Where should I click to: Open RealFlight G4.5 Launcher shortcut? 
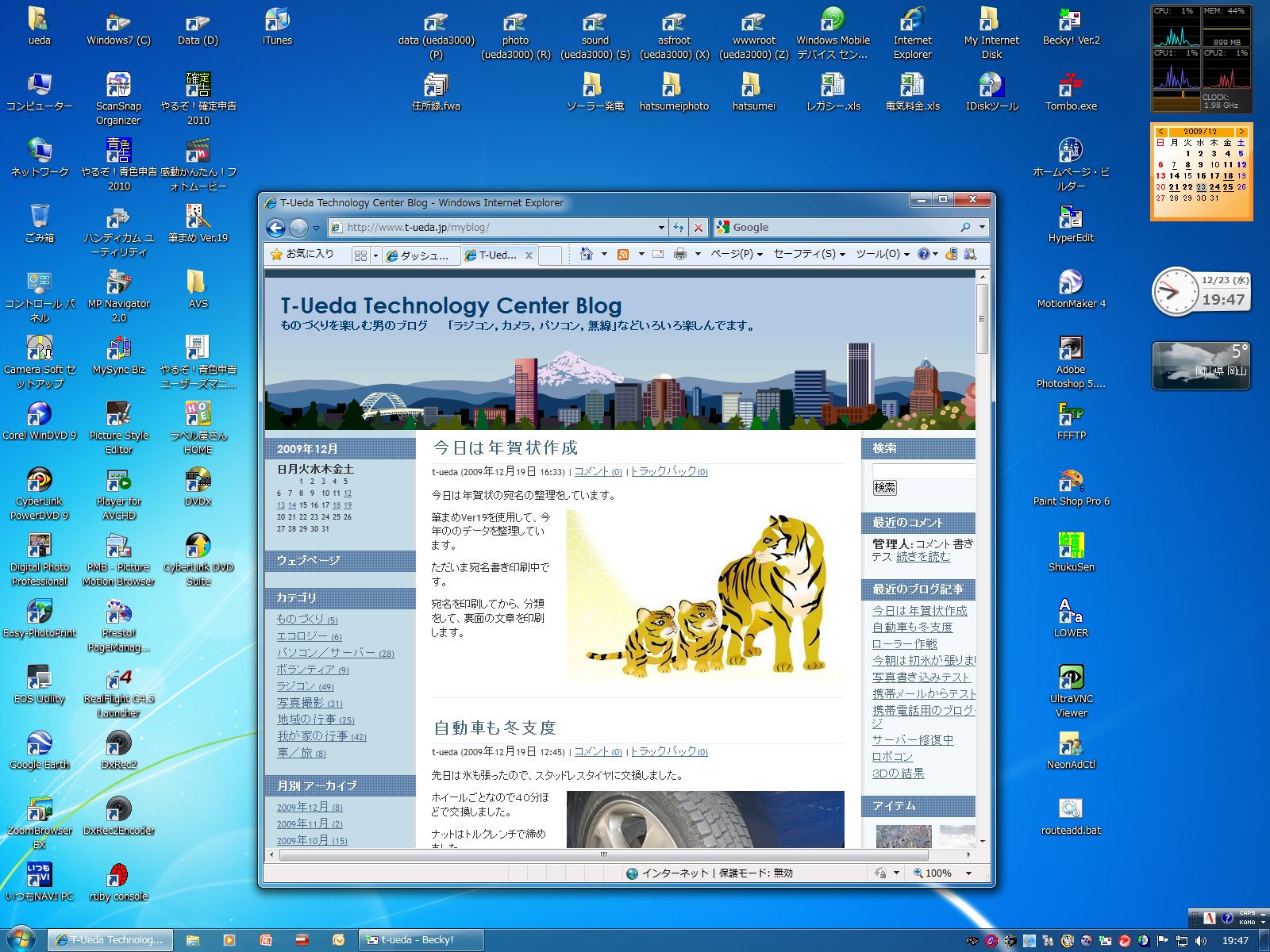pyautogui.click(x=118, y=692)
